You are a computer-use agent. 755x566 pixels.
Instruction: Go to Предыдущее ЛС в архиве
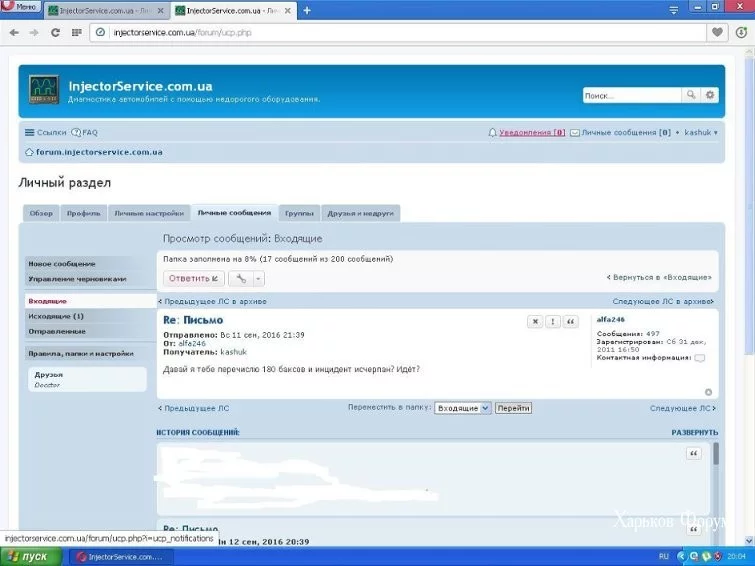coord(212,302)
